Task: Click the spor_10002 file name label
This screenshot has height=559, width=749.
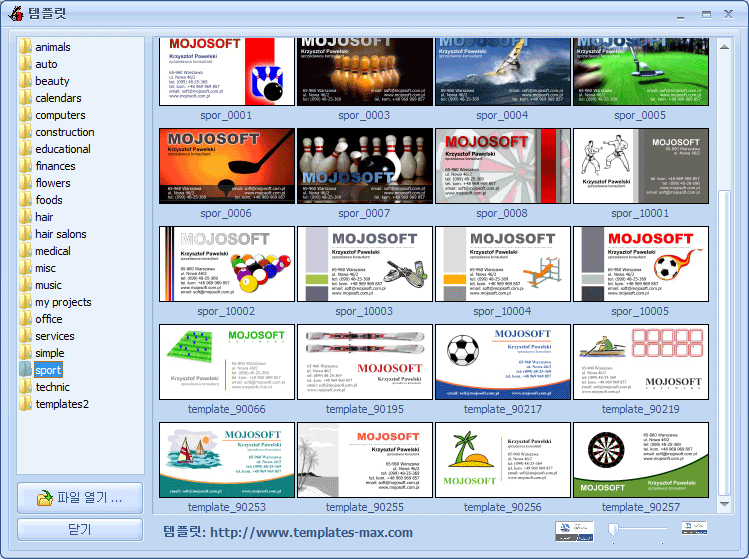Action: pos(226,312)
